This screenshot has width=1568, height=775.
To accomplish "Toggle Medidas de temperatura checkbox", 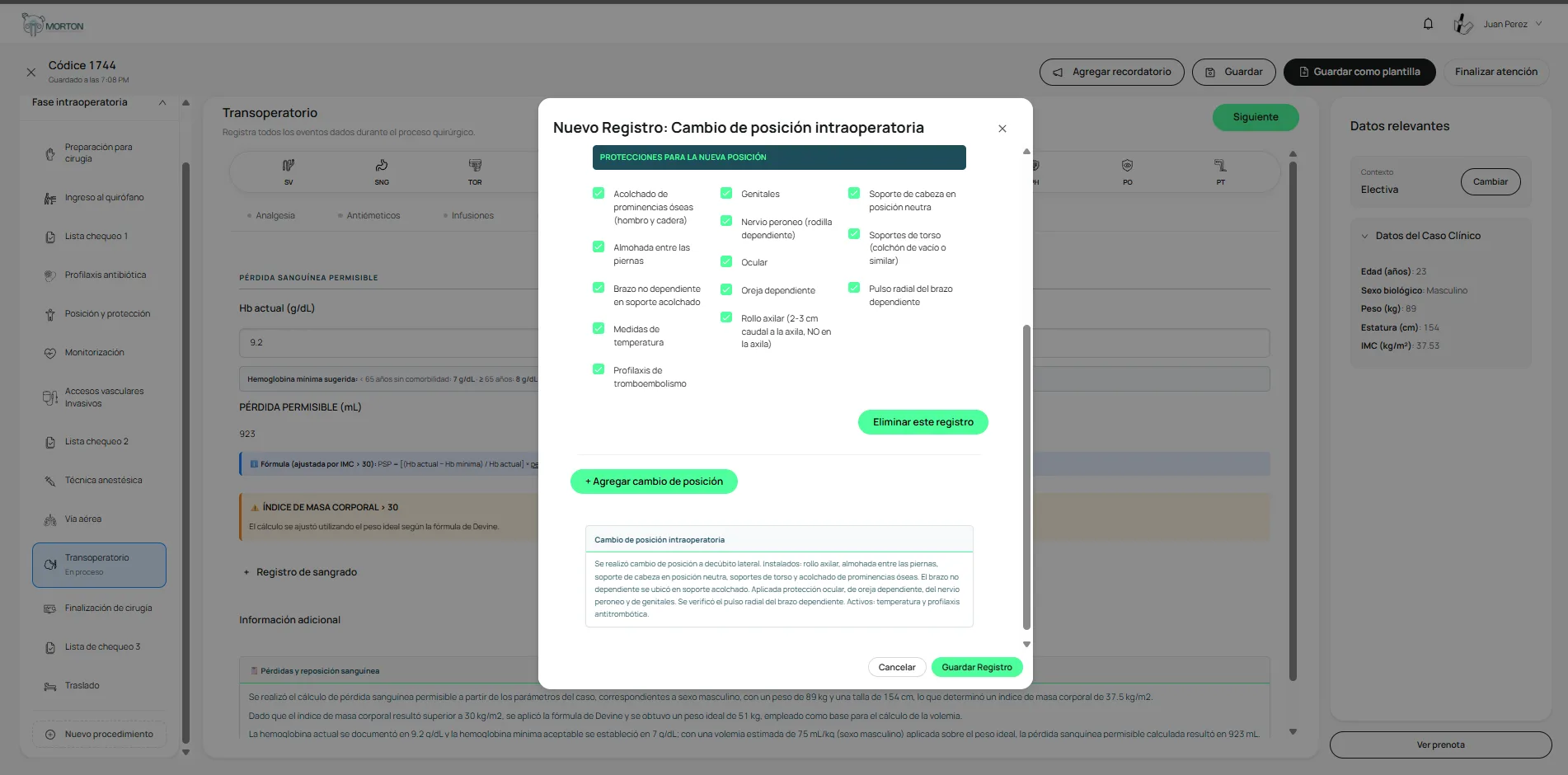I will [x=599, y=328].
